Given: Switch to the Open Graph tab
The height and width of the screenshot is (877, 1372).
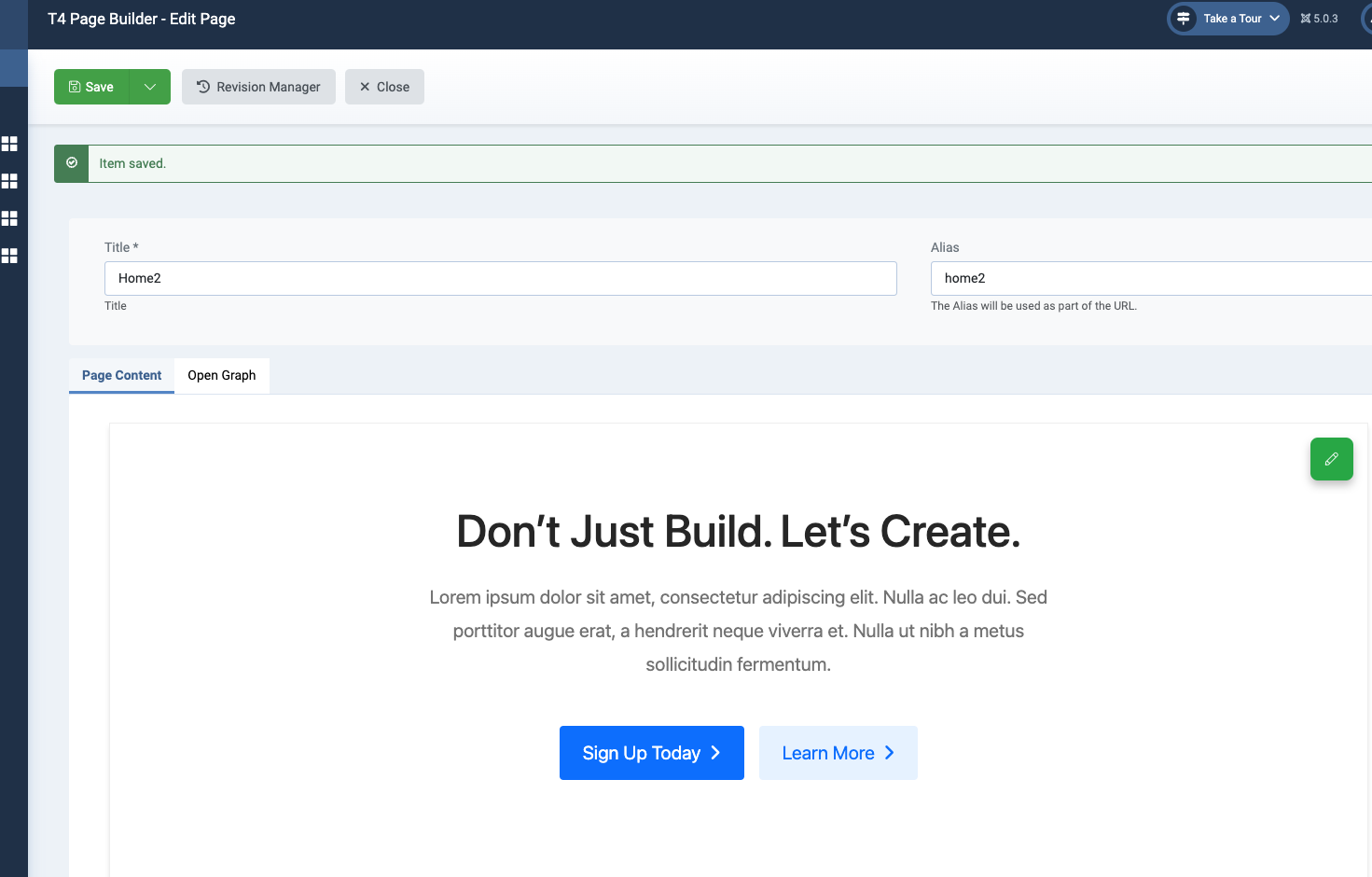Looking at the screenshot, I should 222,375.
